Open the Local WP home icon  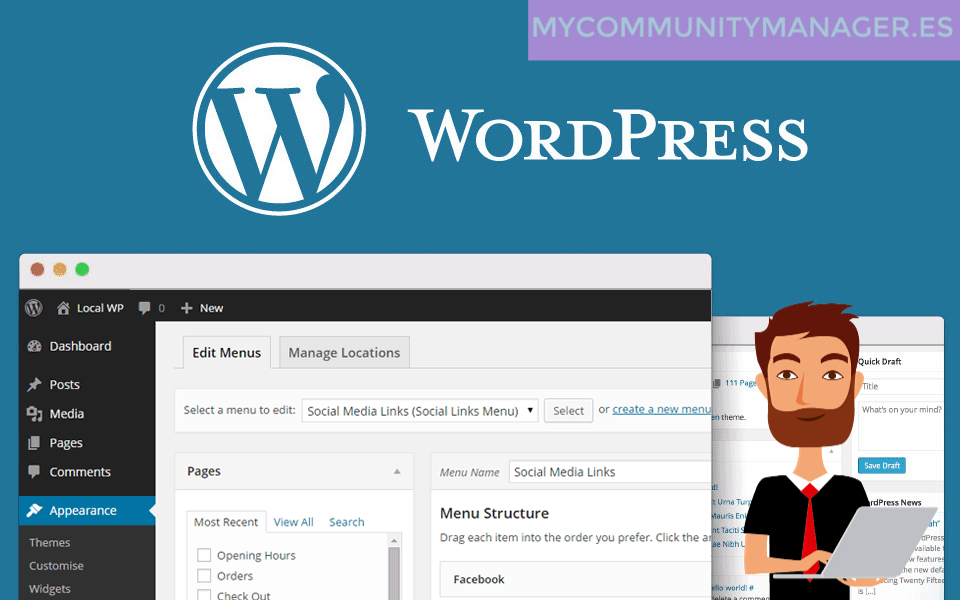(x=63, y=307)
